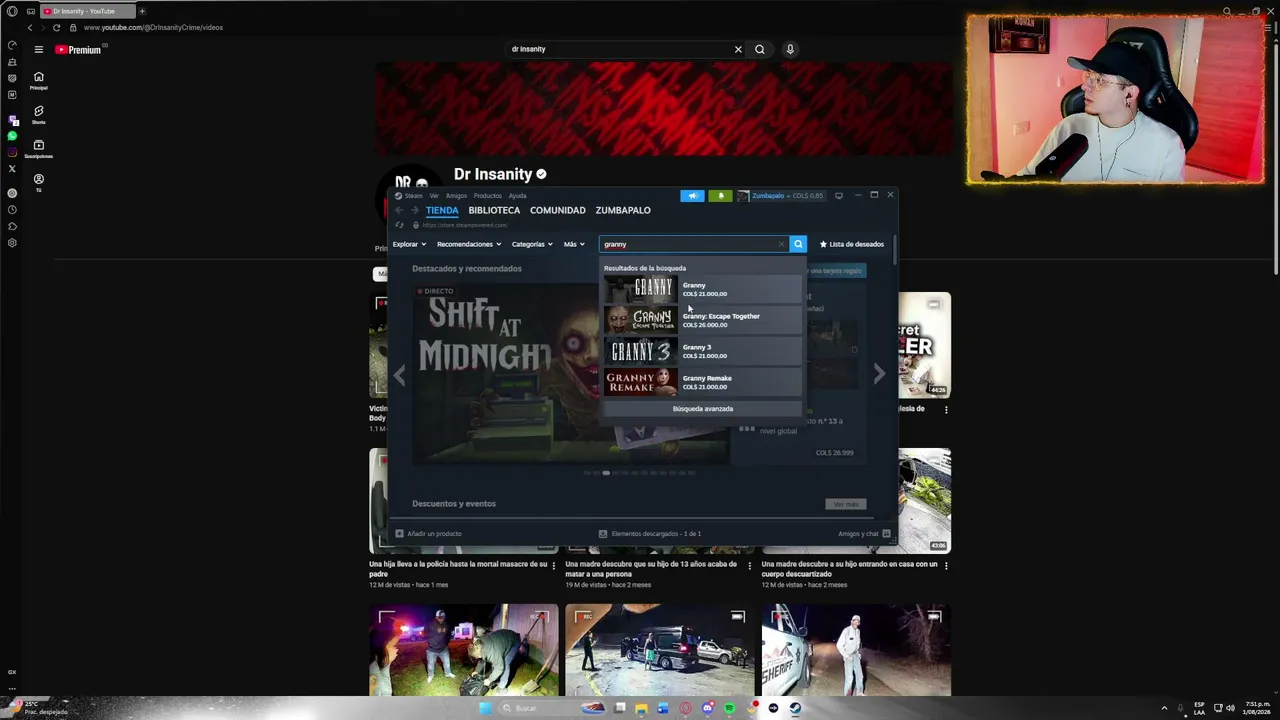Open the Steam 'Productos' menu

488,196
